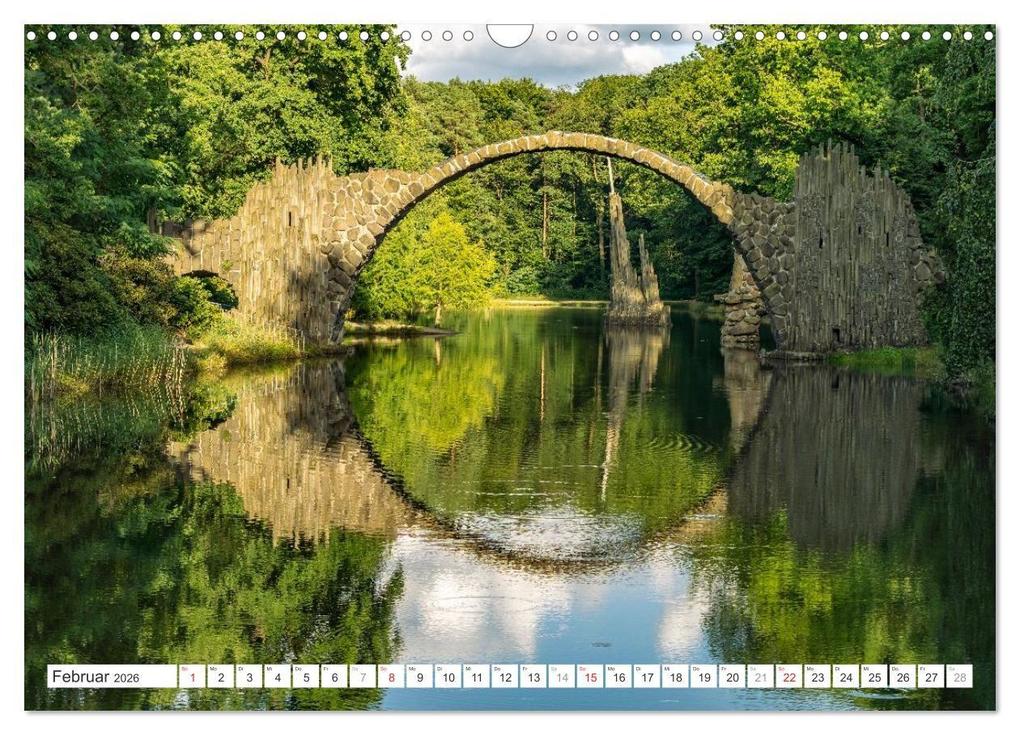Select greyed Saturday date 7
This screenshot has width=1020, height=735.
point(363,676)
